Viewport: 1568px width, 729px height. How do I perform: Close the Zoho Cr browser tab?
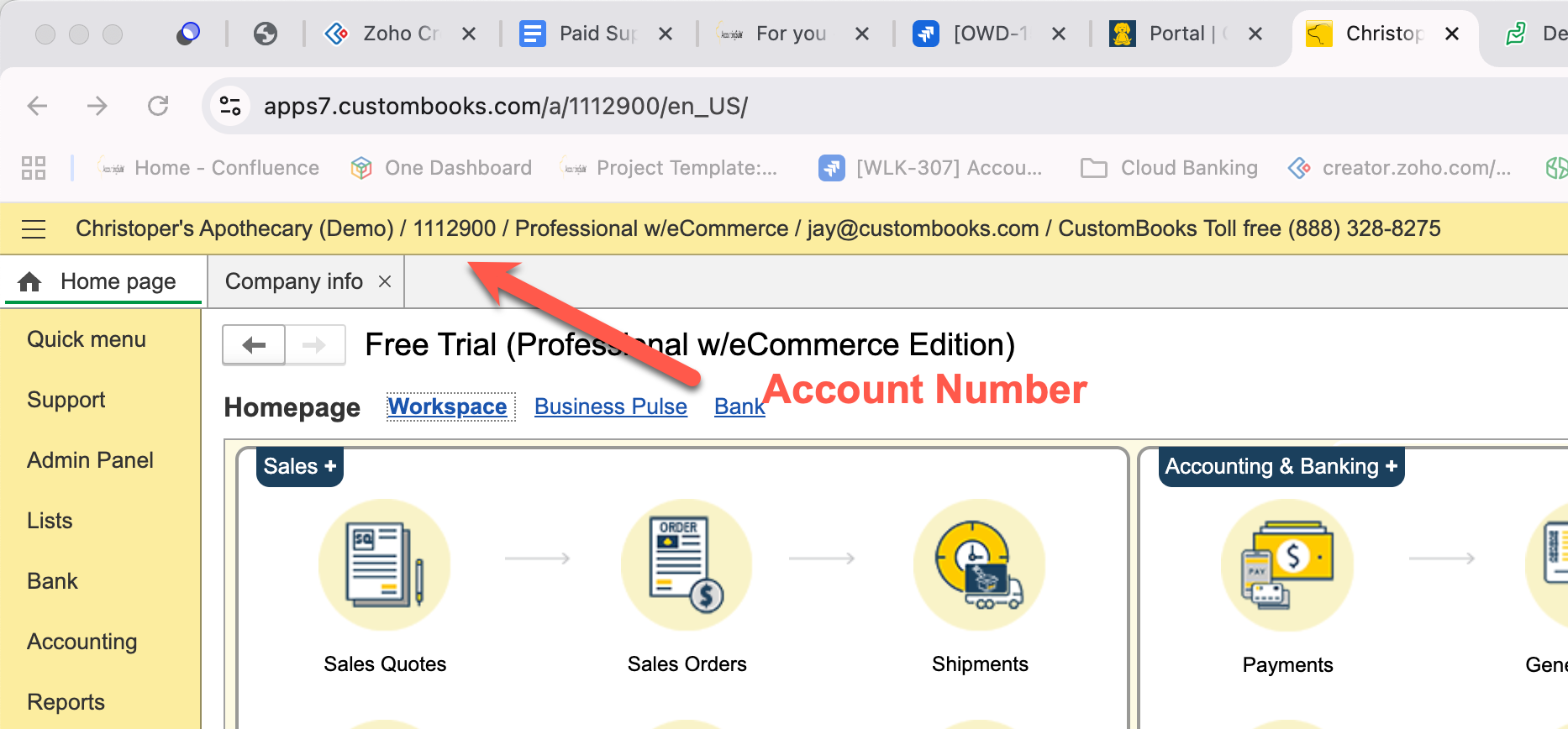pyautogui.click(x=469, y=34)
